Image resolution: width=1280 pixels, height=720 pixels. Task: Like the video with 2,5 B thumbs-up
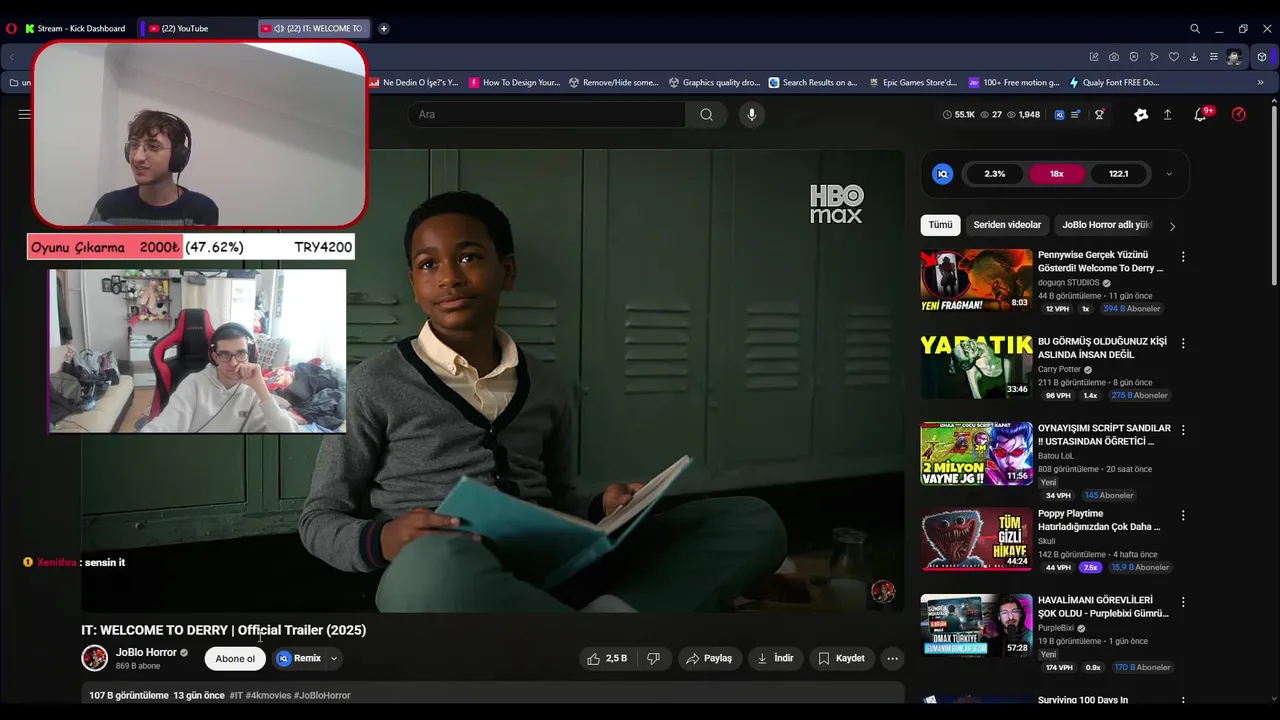tap(608, 658)
